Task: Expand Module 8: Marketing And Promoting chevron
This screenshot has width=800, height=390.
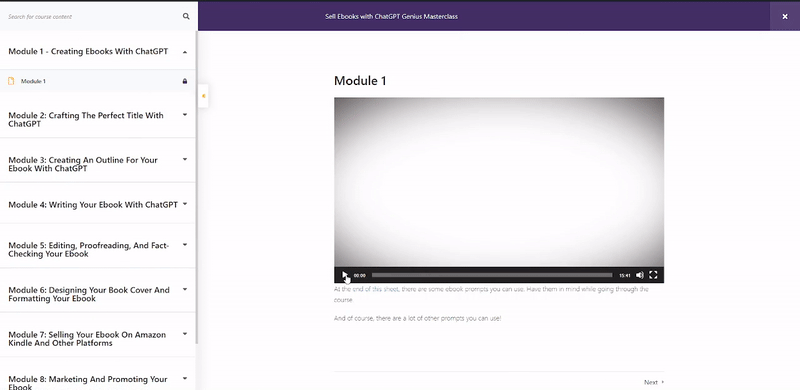Action: point(185,379)
